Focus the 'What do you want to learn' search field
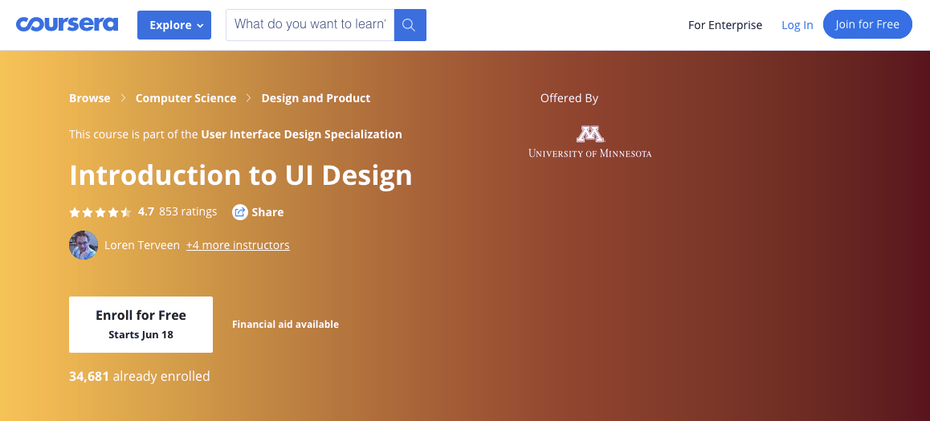This screenshot has width=930, height=421. click(310, 25)
